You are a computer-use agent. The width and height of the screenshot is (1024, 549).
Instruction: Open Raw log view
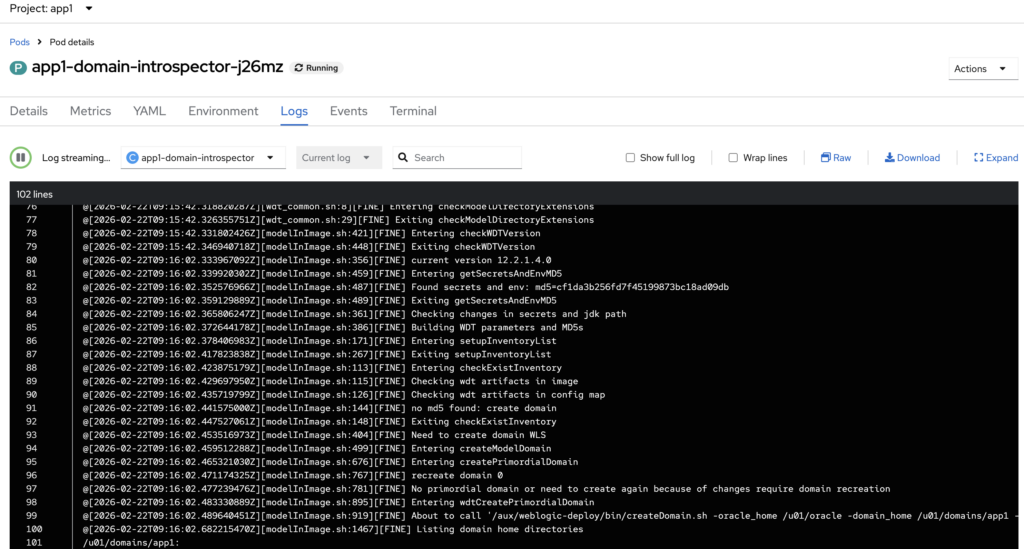pos(835,158)
